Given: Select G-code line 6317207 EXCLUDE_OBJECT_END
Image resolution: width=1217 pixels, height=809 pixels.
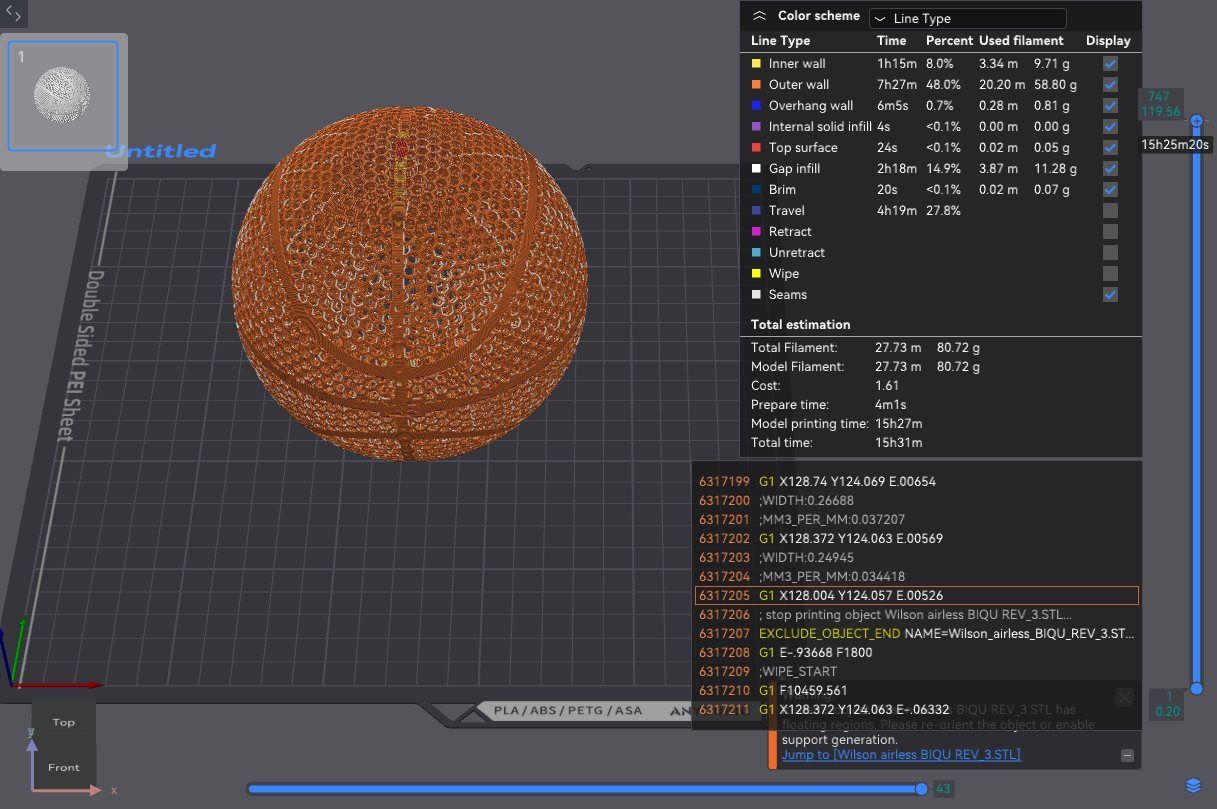Looking at the screenshot, I should (917, 633).
